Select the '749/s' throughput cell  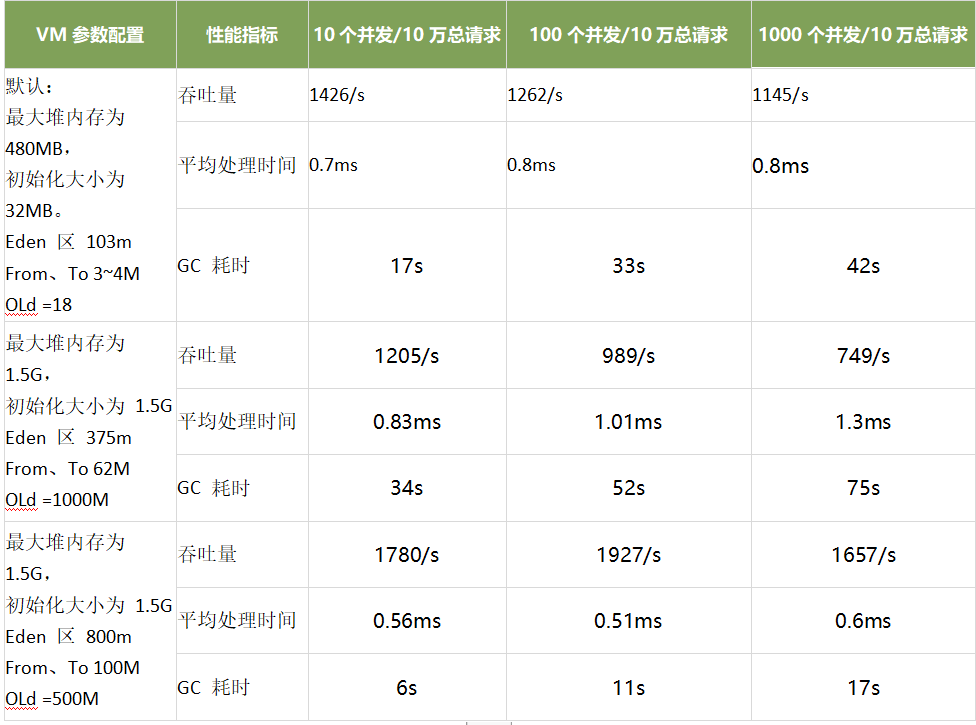click(x=863, y=355)
